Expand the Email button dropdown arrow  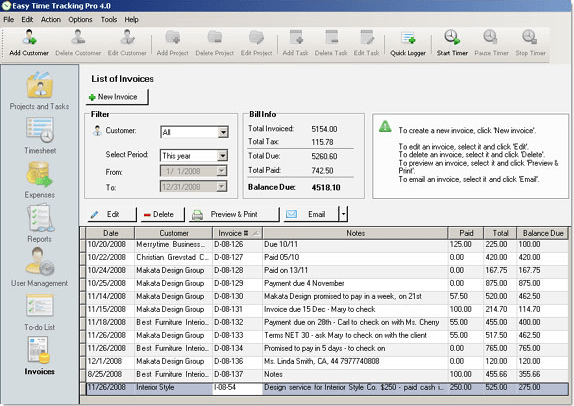tap(343, 215)
